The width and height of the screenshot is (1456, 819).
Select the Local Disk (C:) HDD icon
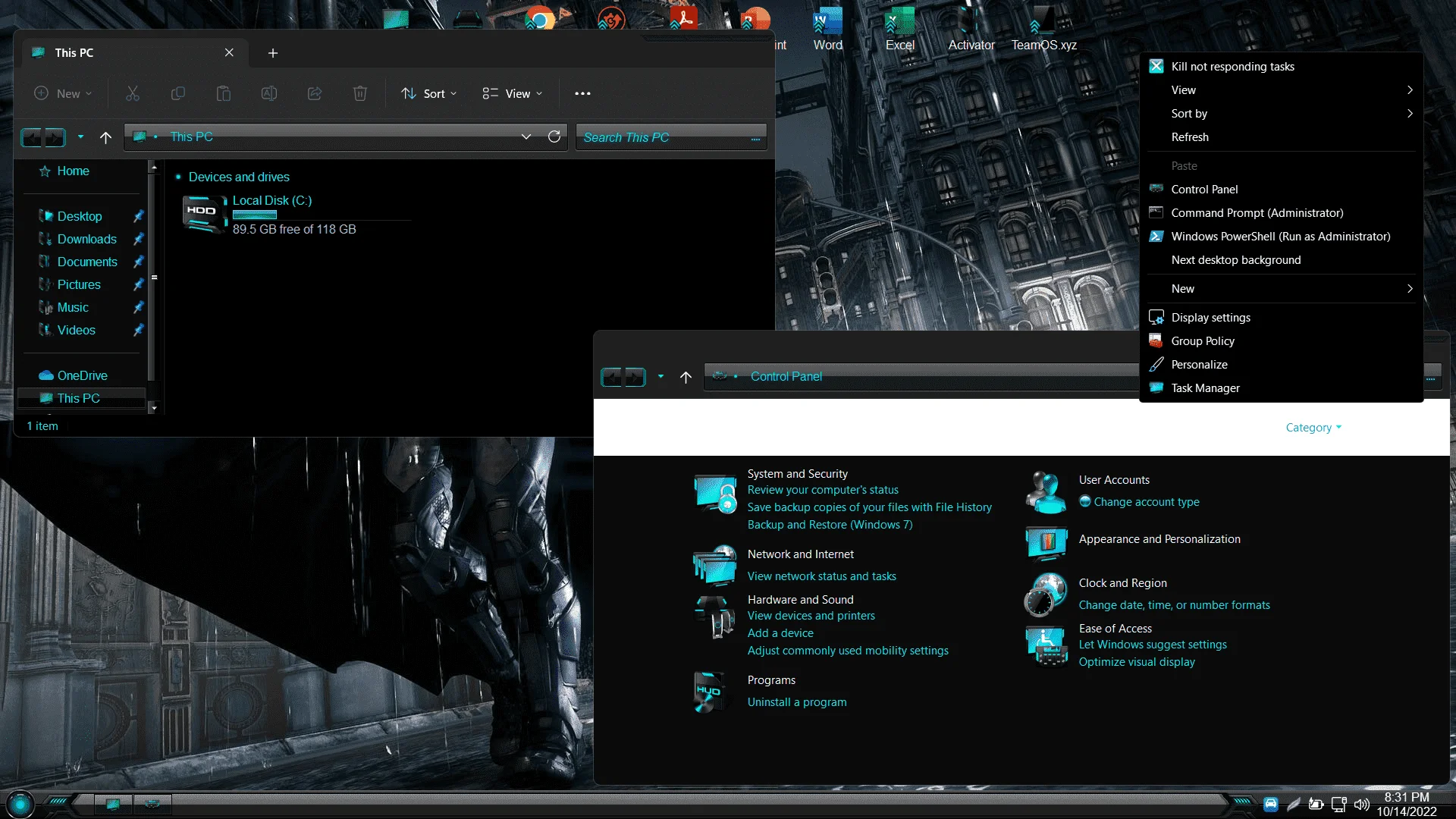click(x=204, y=214)
